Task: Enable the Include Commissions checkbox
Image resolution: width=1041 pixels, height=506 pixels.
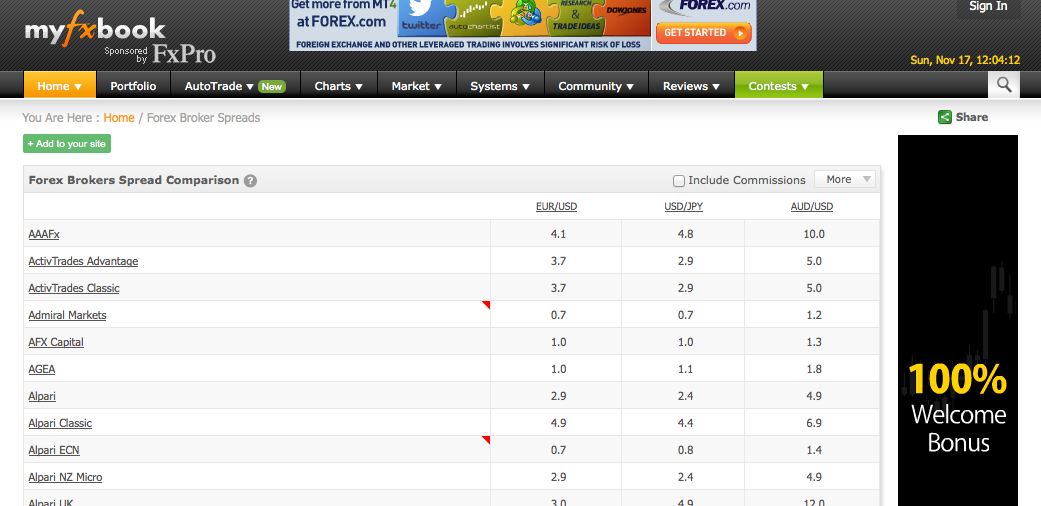Action: click(x=679, y=181)
